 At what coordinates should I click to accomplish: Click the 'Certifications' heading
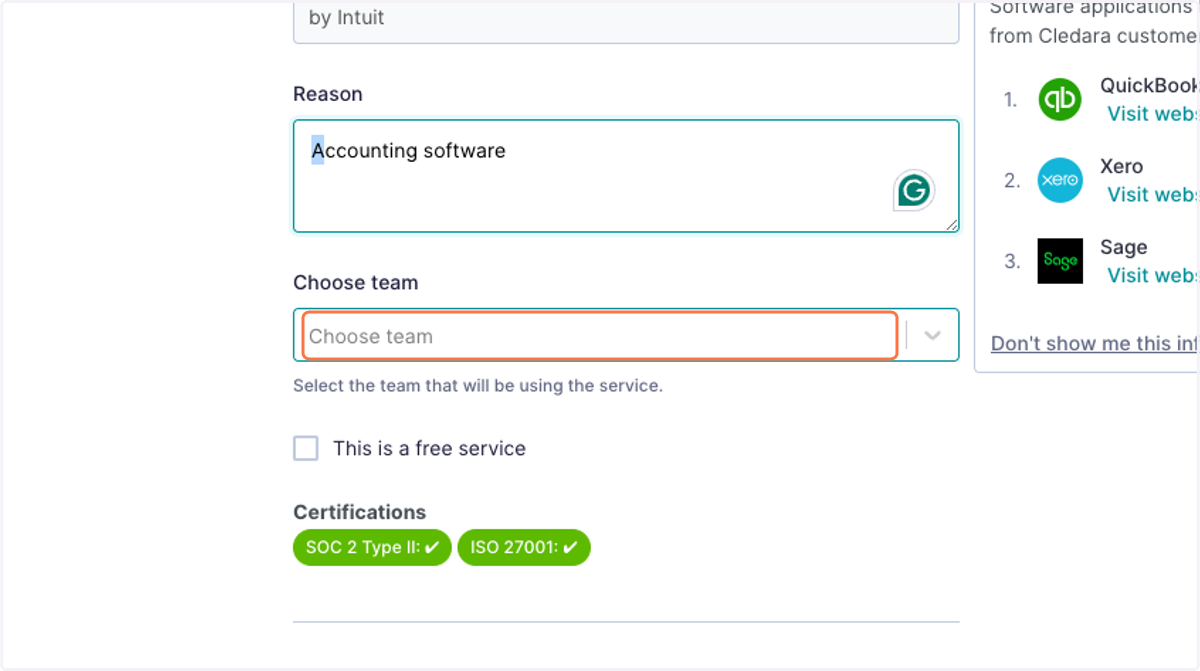359,512
